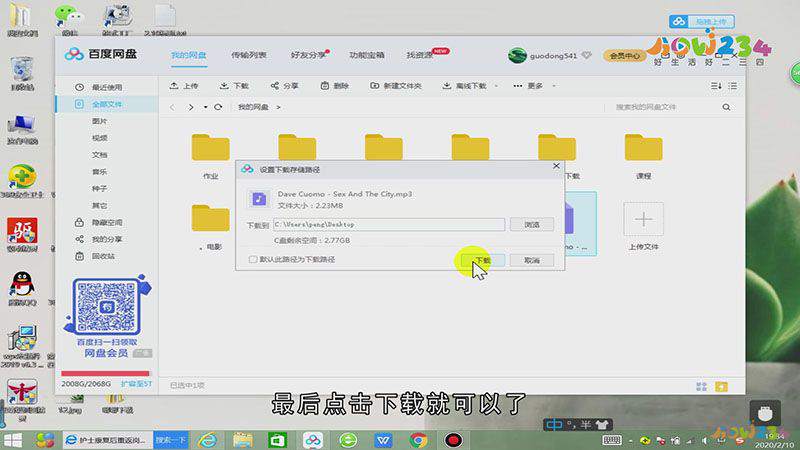Switch to the 传输列表 tab

[248, 55]
